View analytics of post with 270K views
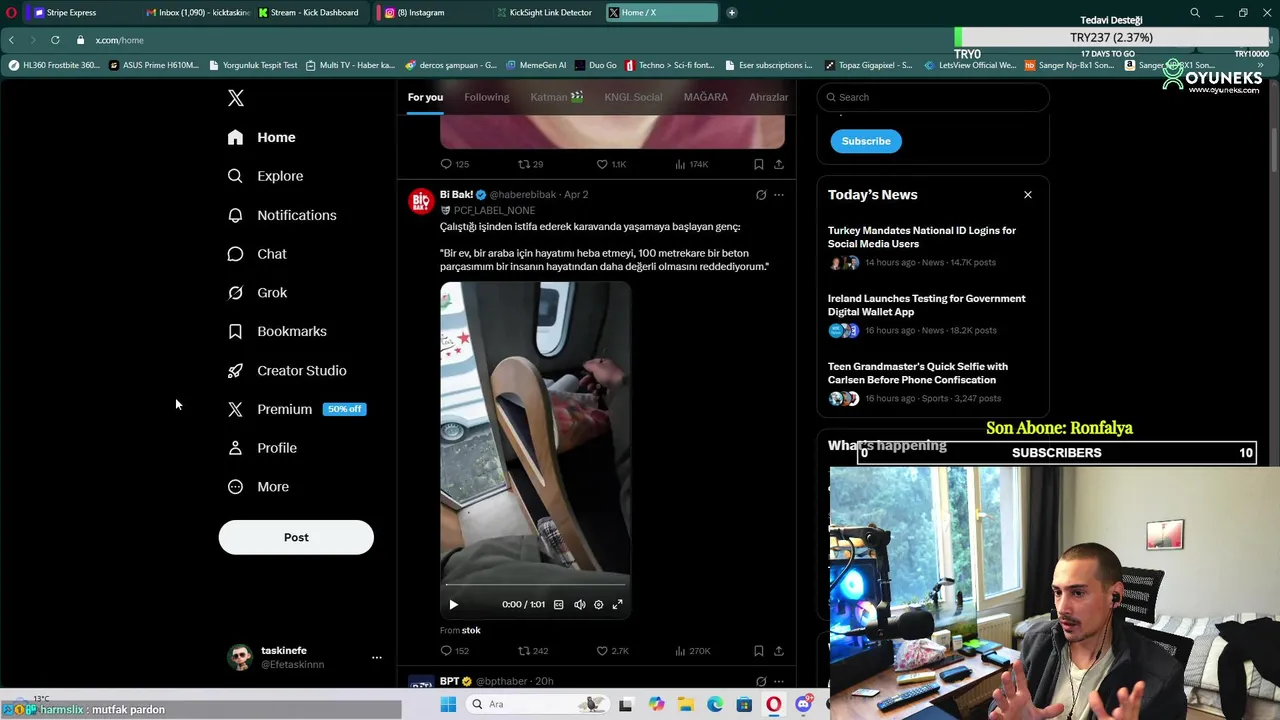Viewport: 1280px width, 720px height. pos(692,651)
